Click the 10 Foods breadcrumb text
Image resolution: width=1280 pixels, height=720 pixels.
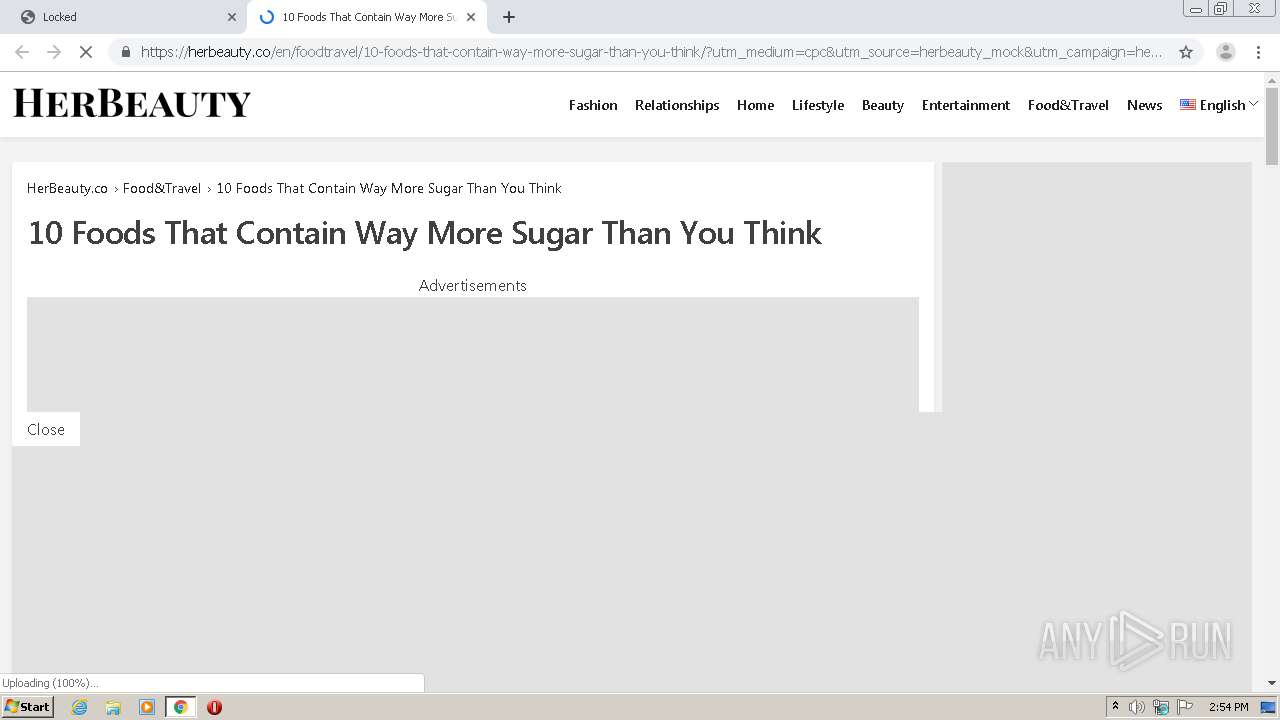coord(389,188)
